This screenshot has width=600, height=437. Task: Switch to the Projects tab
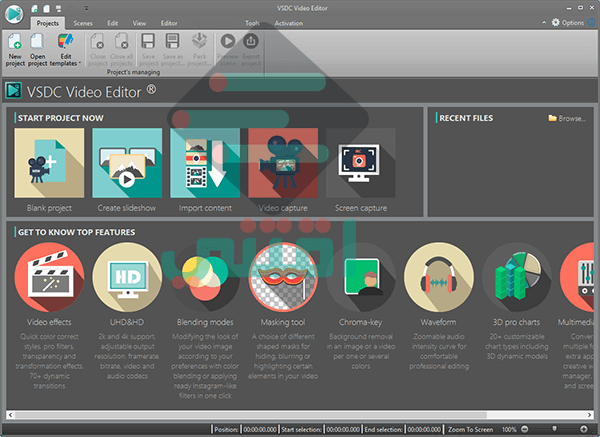click(47, 23)
